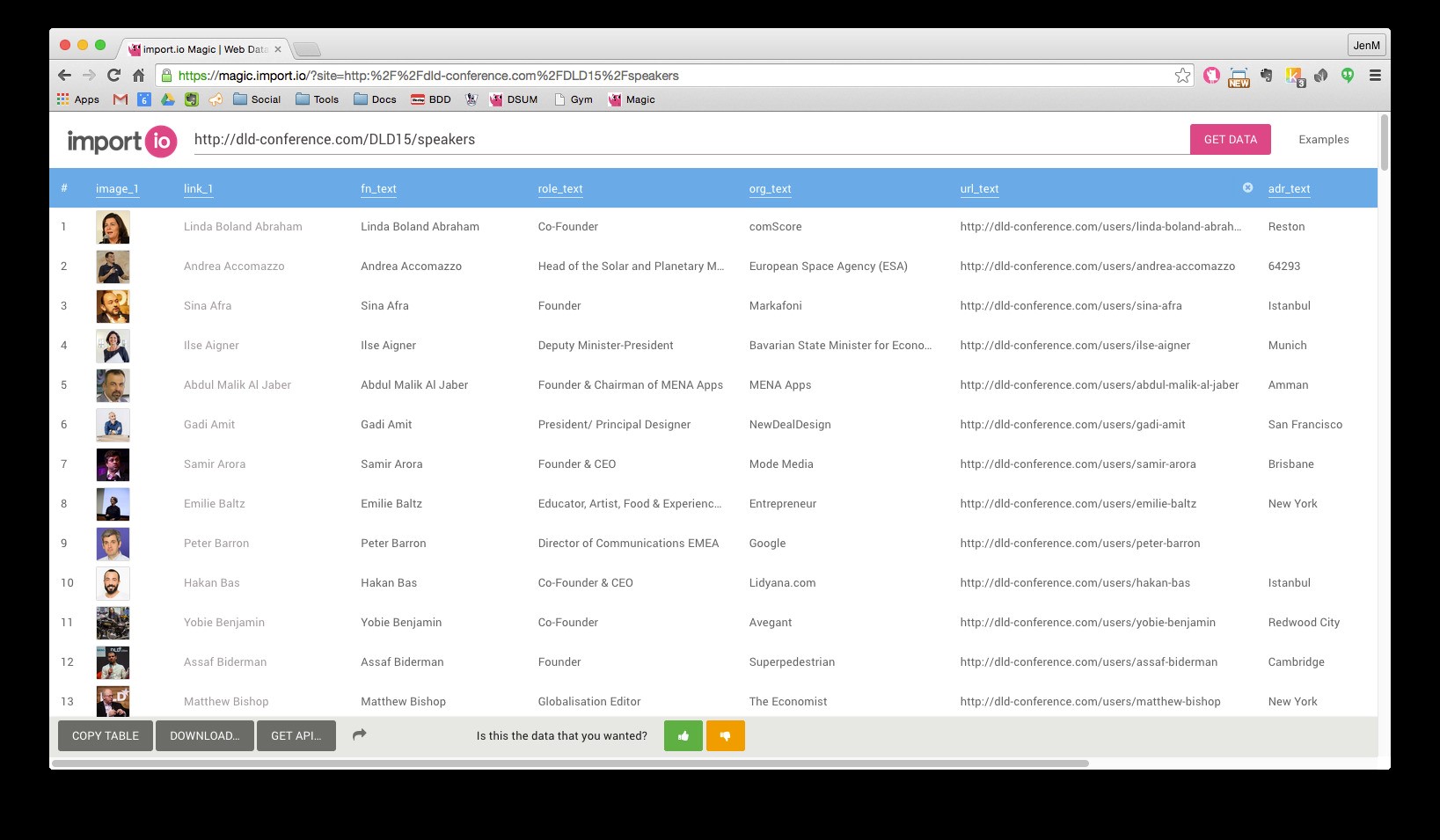Remove the url_text column with x icon

pyautogui.click(x=1247, y=187)
